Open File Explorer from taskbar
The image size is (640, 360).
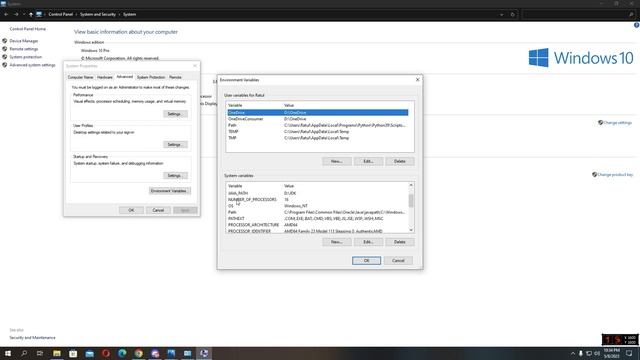point(57,353)
